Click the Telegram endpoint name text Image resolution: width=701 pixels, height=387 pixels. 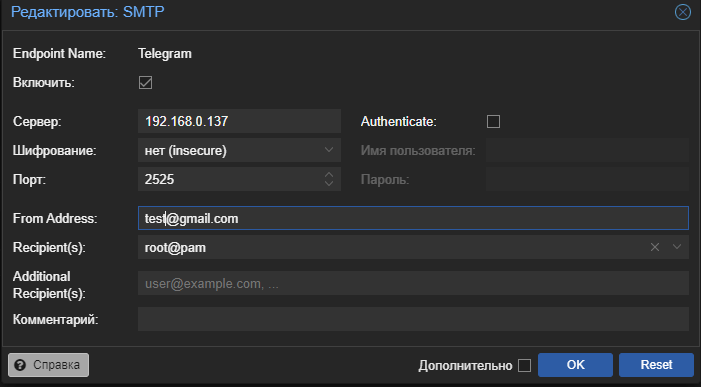click(165, 54)
